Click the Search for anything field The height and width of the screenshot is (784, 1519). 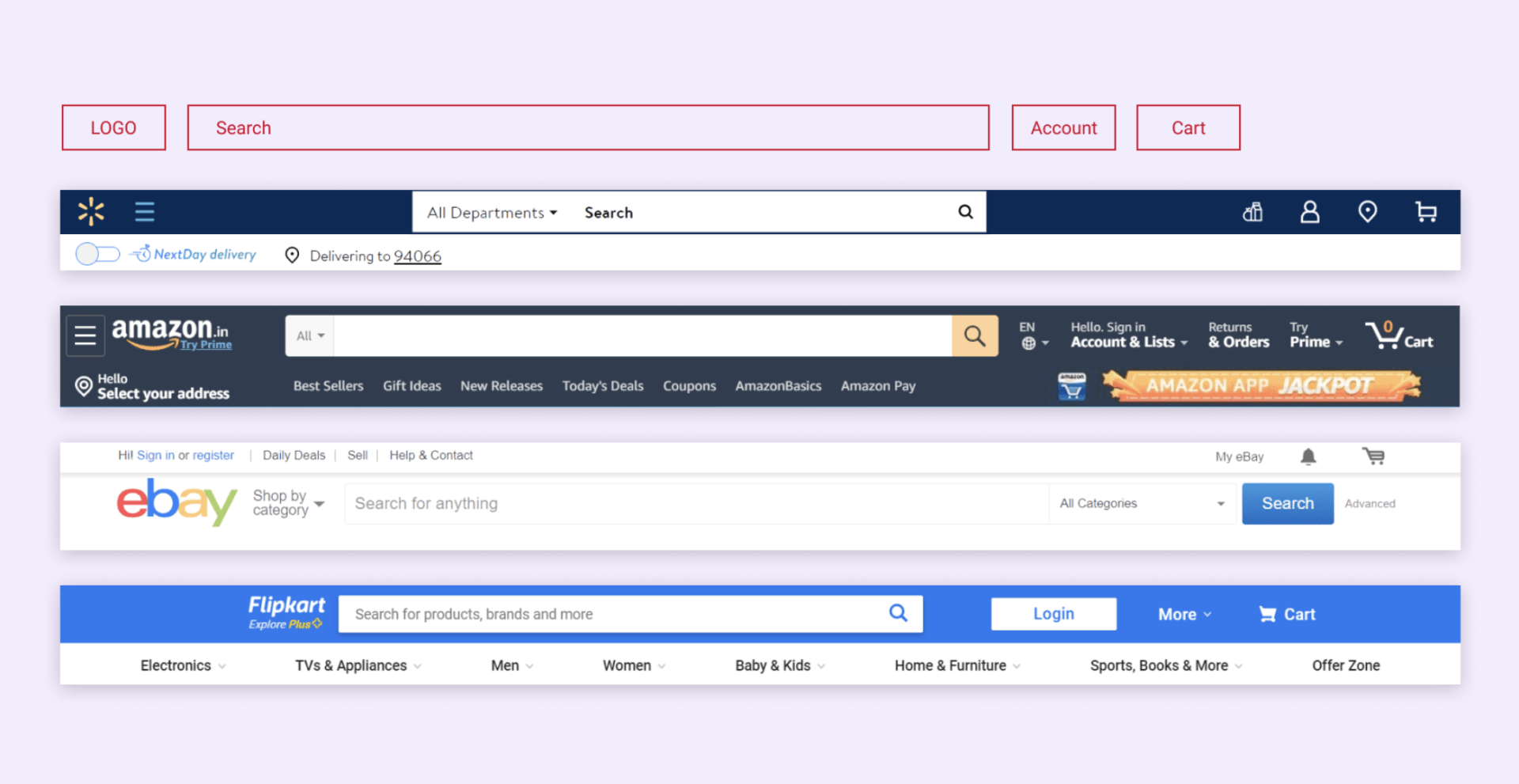pos(696,503)
